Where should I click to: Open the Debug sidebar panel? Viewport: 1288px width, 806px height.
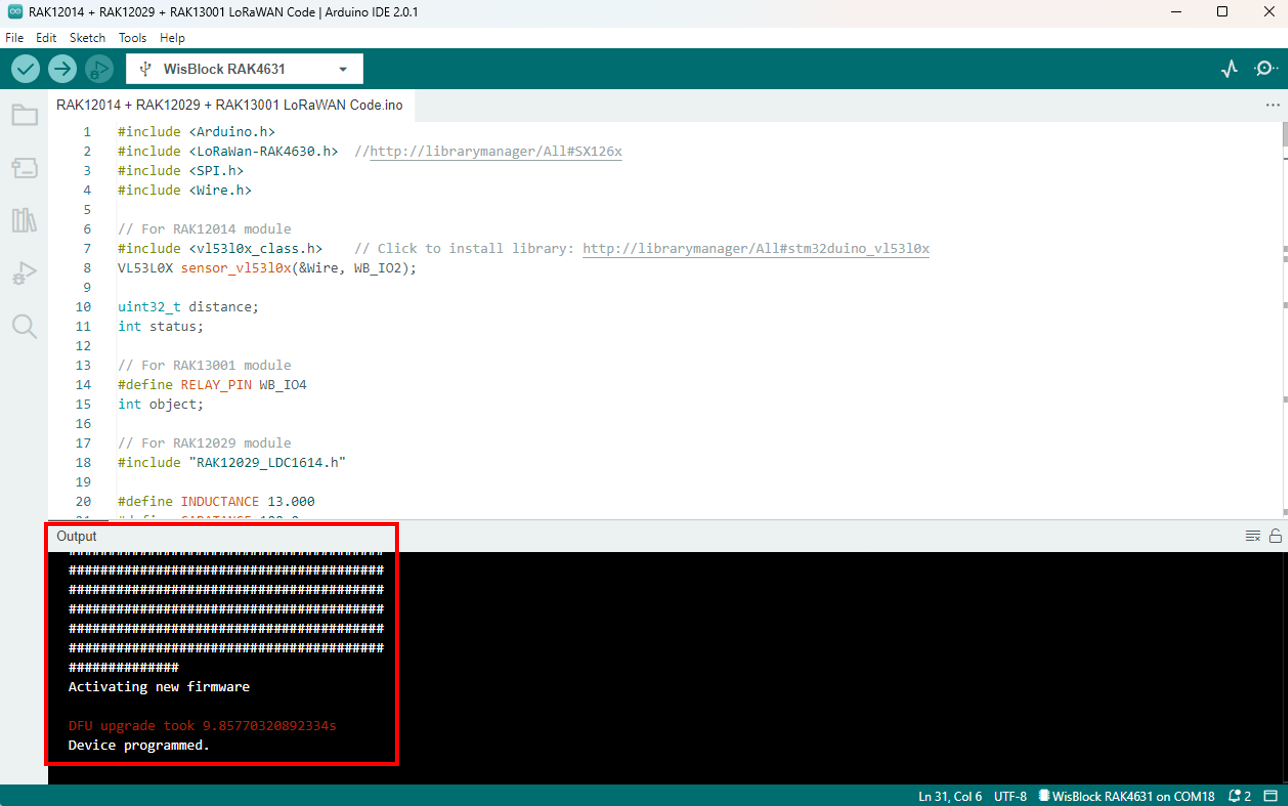[x=24, y=273]
